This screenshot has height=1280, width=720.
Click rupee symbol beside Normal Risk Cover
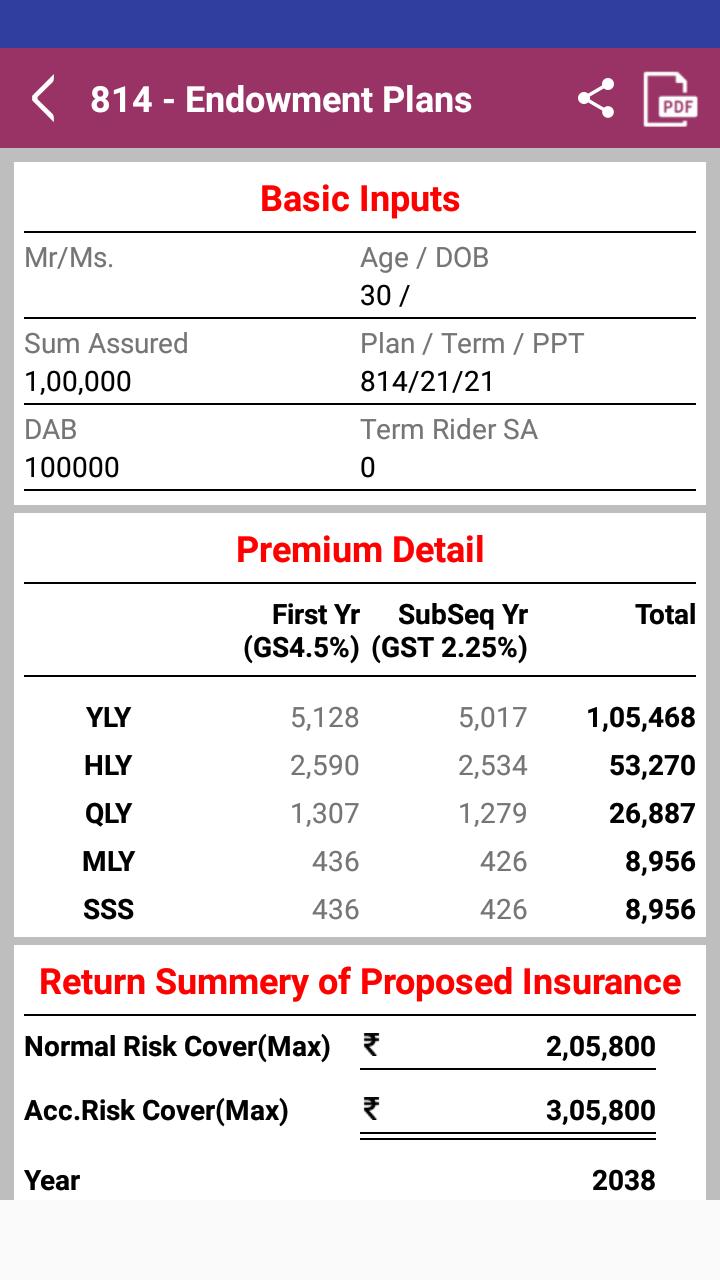coord(371,1045)
